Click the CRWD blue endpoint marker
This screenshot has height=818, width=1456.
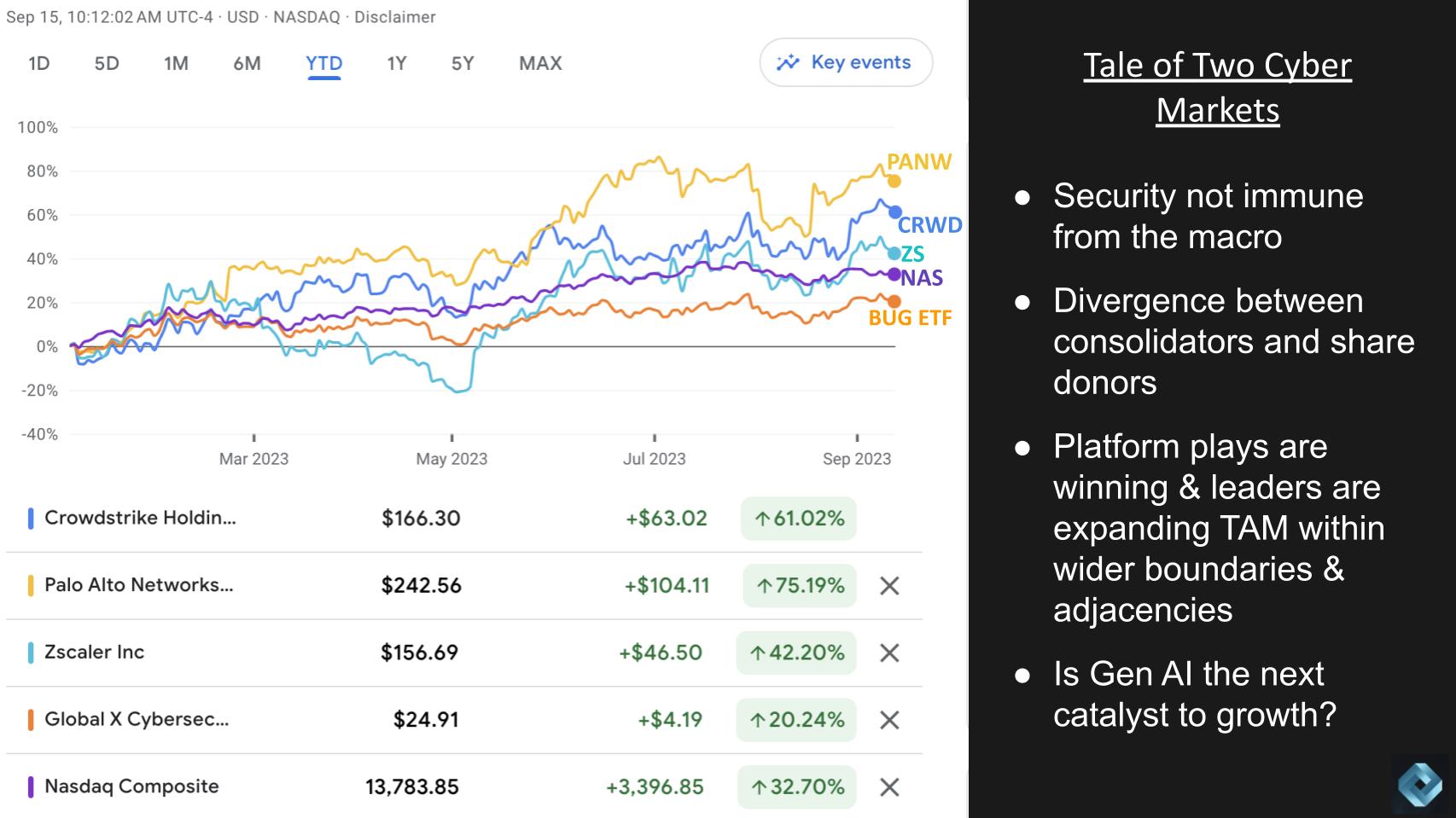tap(894, 212)
